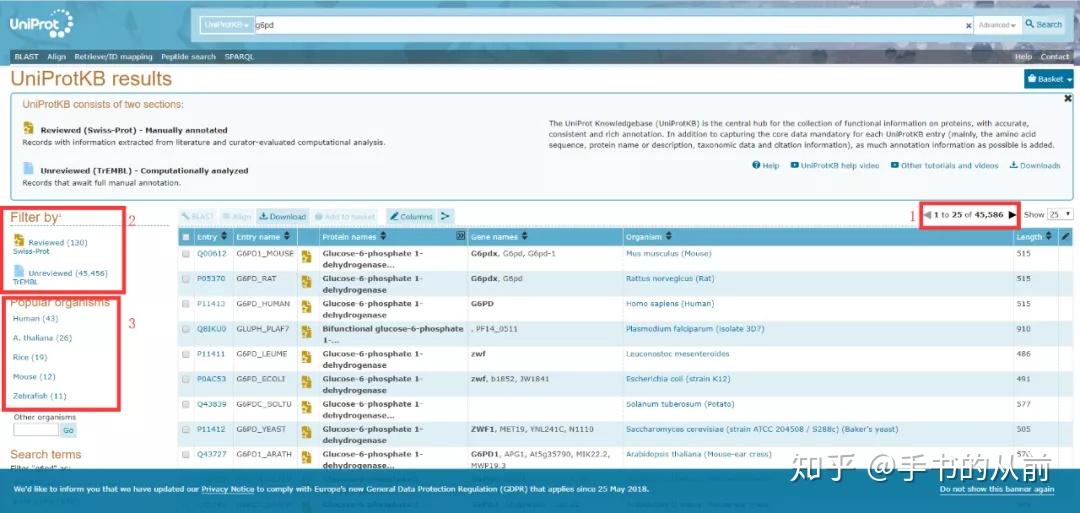Check the box for entry Q8IKU0

(x=185, y=329)
